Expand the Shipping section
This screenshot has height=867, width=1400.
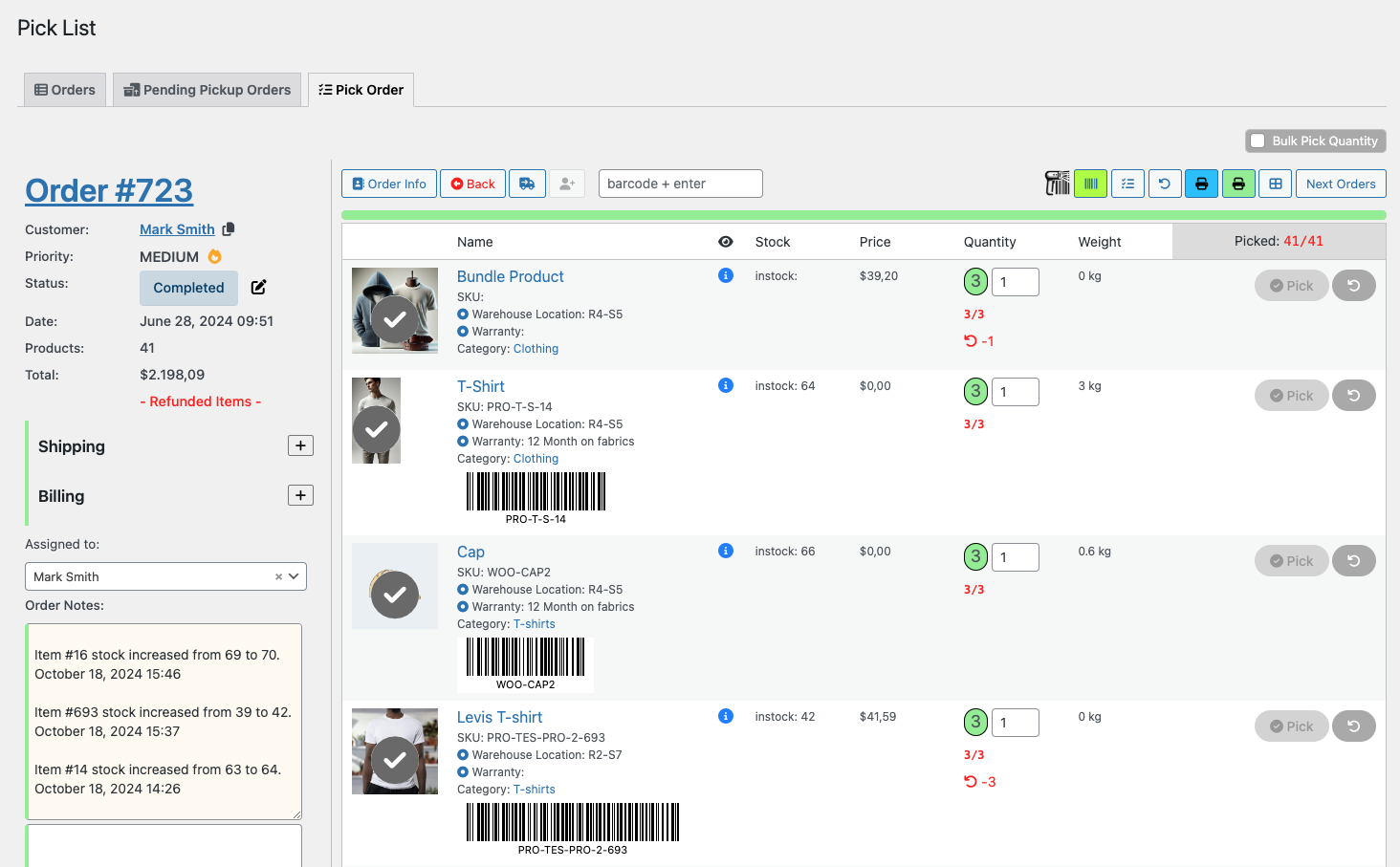(x=300, y=444)
